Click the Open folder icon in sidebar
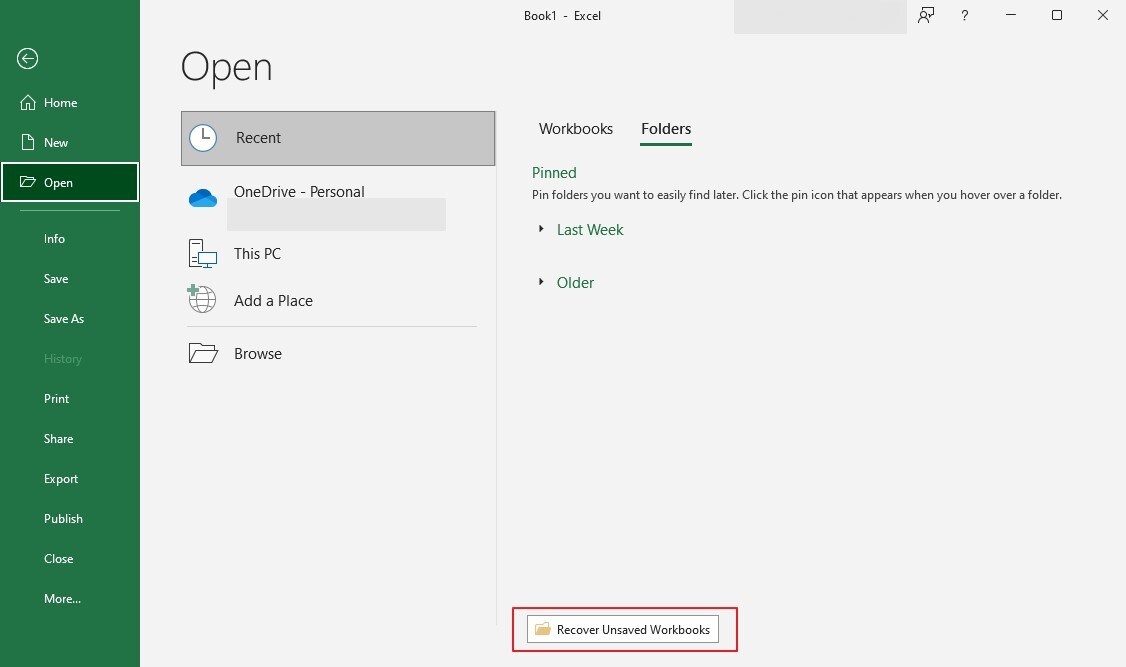The image size is (1126, 667). coord(28,182)
